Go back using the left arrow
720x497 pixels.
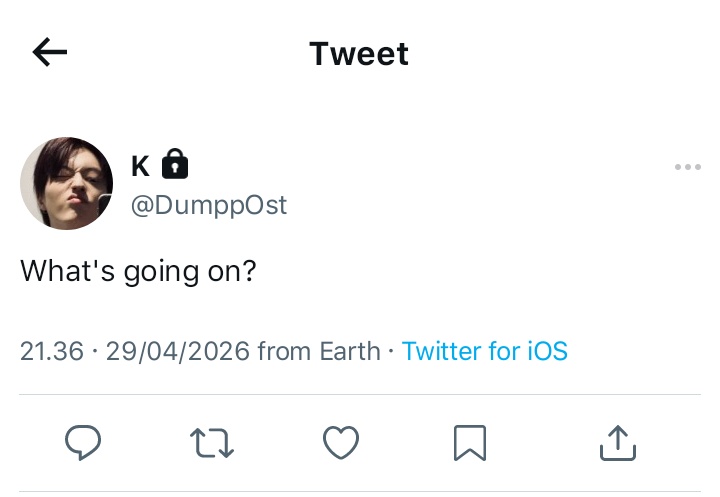(50, 52)
